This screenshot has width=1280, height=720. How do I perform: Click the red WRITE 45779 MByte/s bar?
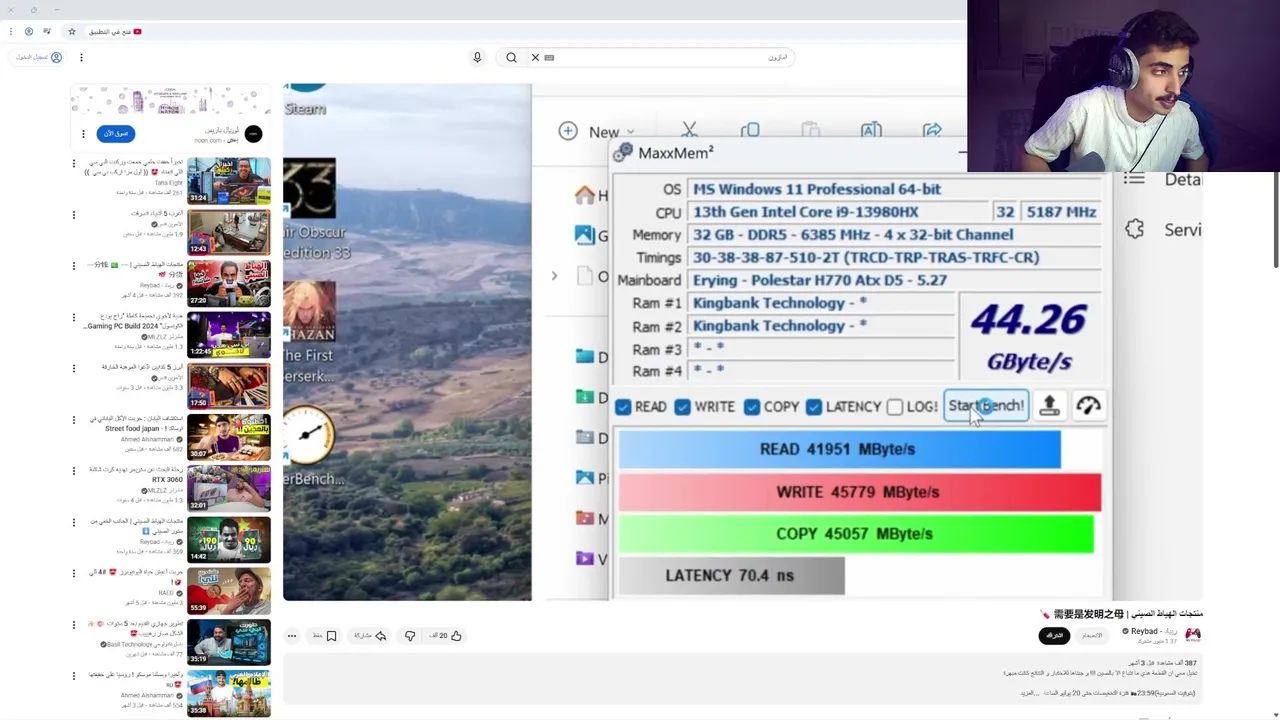pos(859,492)
